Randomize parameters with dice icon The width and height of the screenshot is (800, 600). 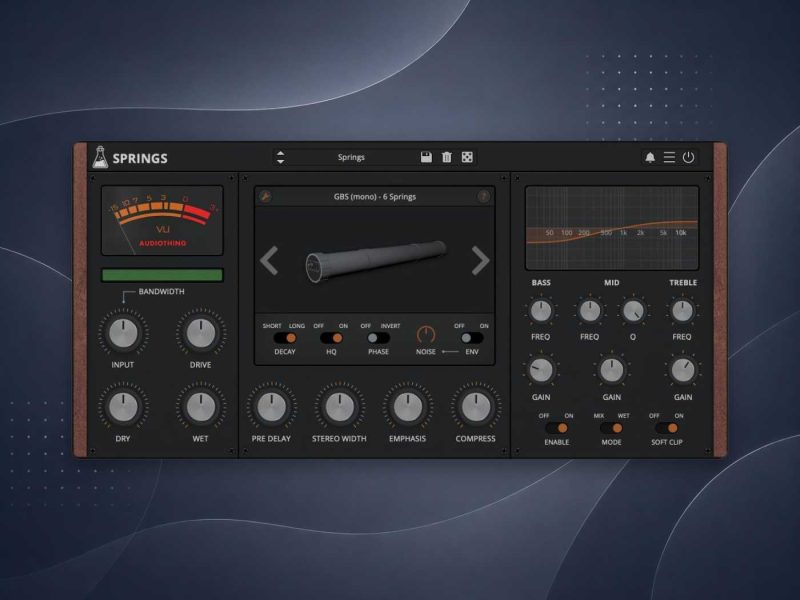pyautogui.click(x=467, y=157)
